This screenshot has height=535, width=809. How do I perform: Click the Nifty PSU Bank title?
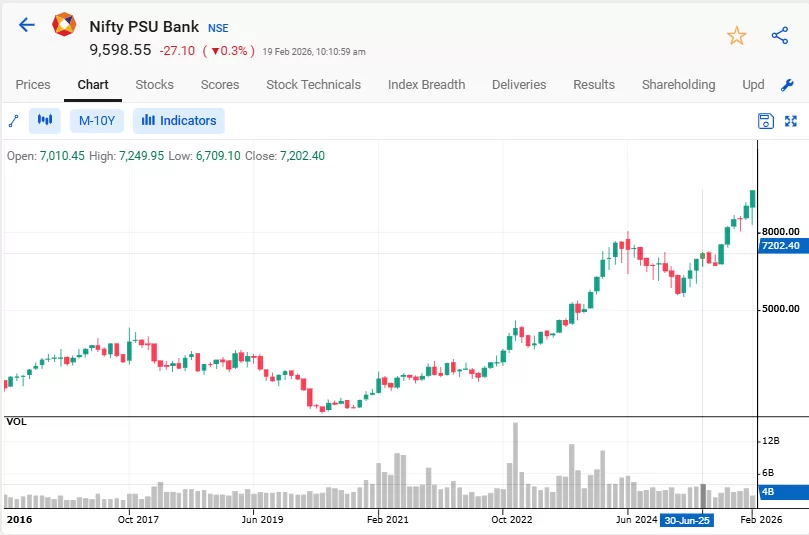(x=144, y=27)
